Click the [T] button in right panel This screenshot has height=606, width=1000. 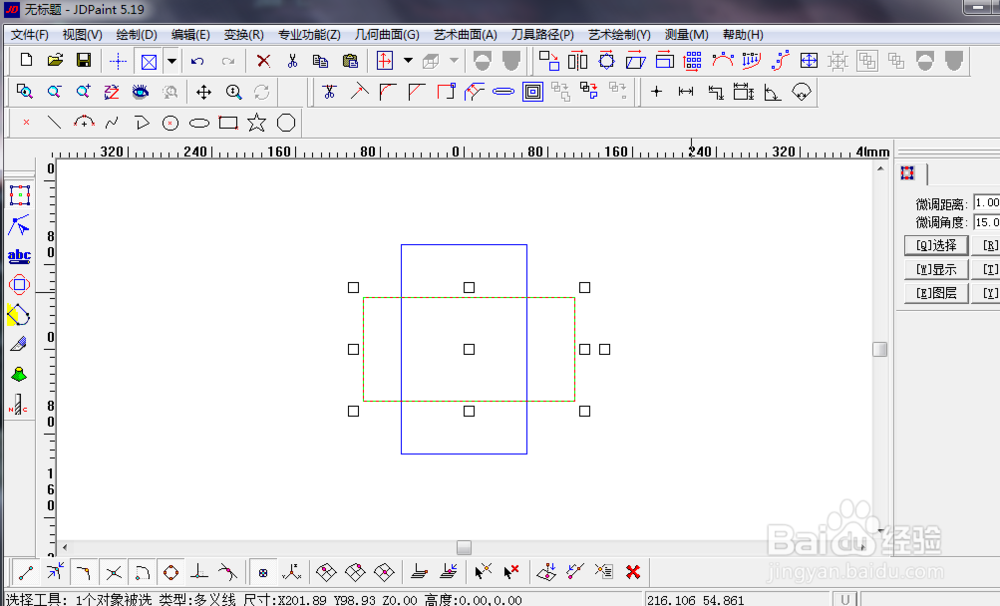click(x=989, y=269)
